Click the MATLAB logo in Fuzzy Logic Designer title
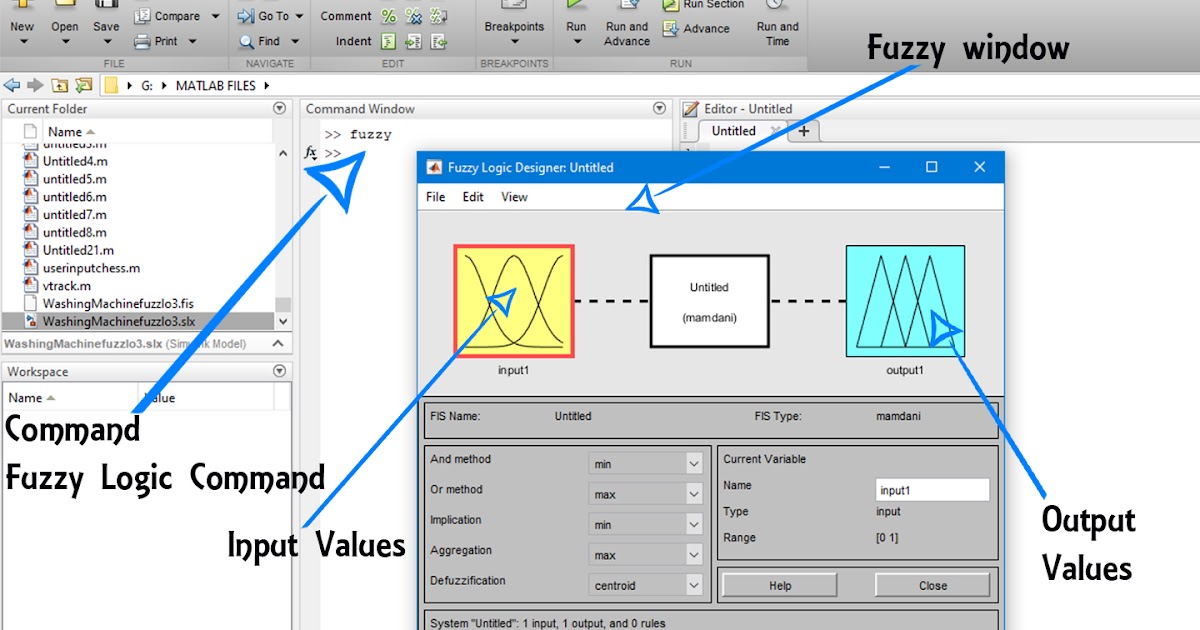This screenshot has height=630, width=1200. click(434, 167)
